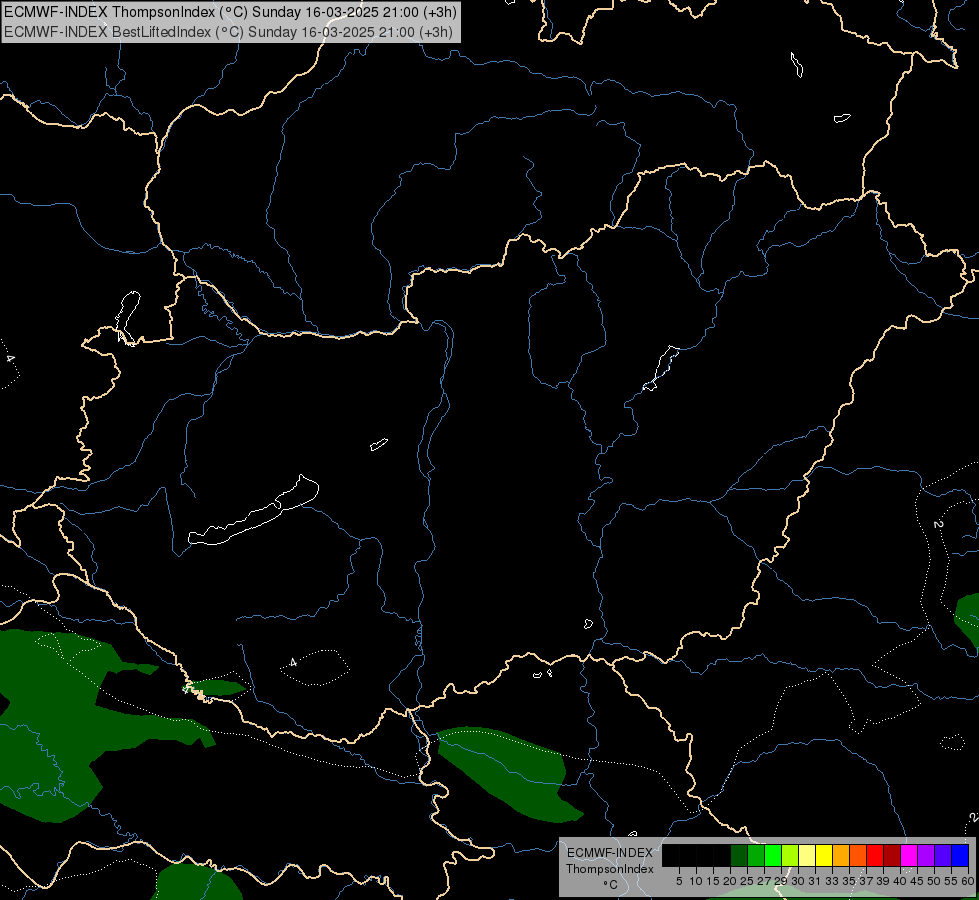Click the ThompsonIndex label in legend
This screenshot has width=979, height=900.
click(610, 869)
